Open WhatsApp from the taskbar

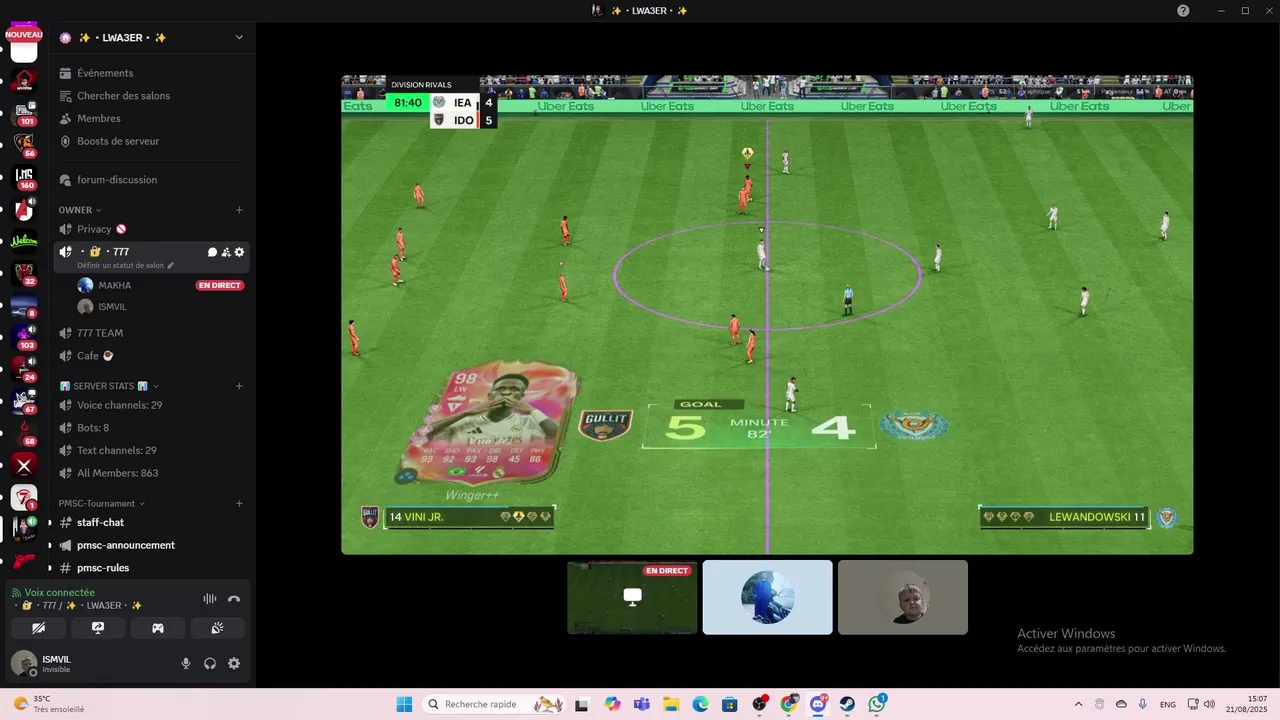(x=877, y=704)
